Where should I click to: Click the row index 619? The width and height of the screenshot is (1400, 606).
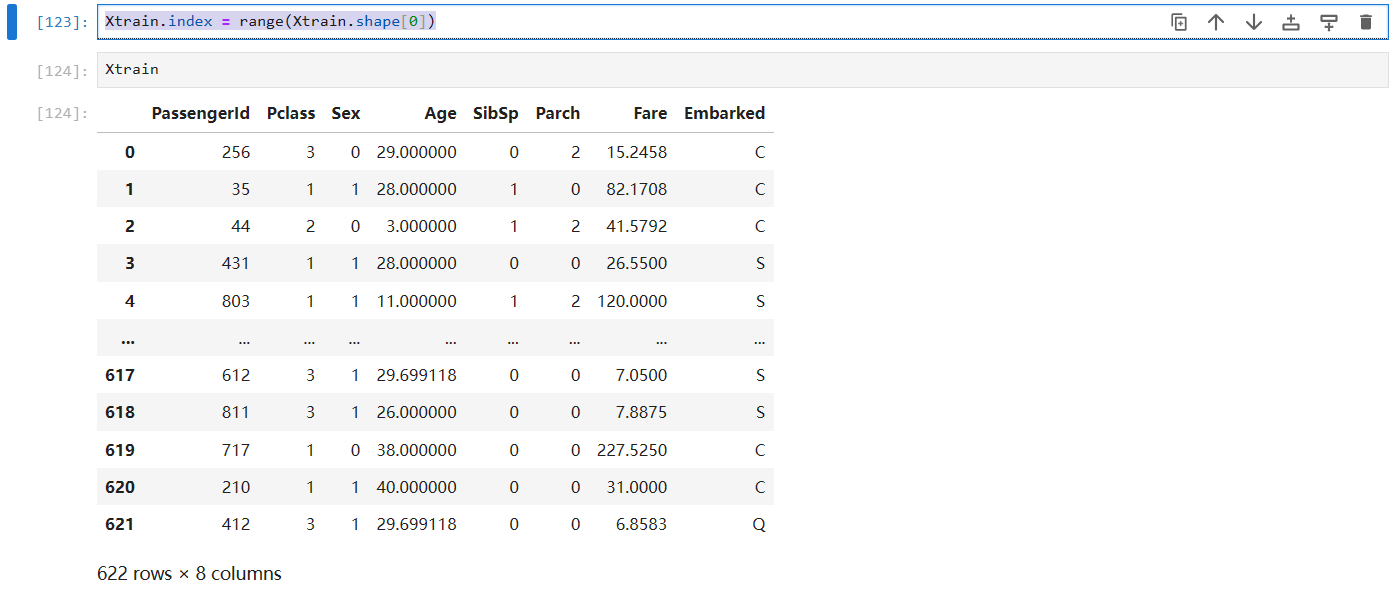point(120,450)
